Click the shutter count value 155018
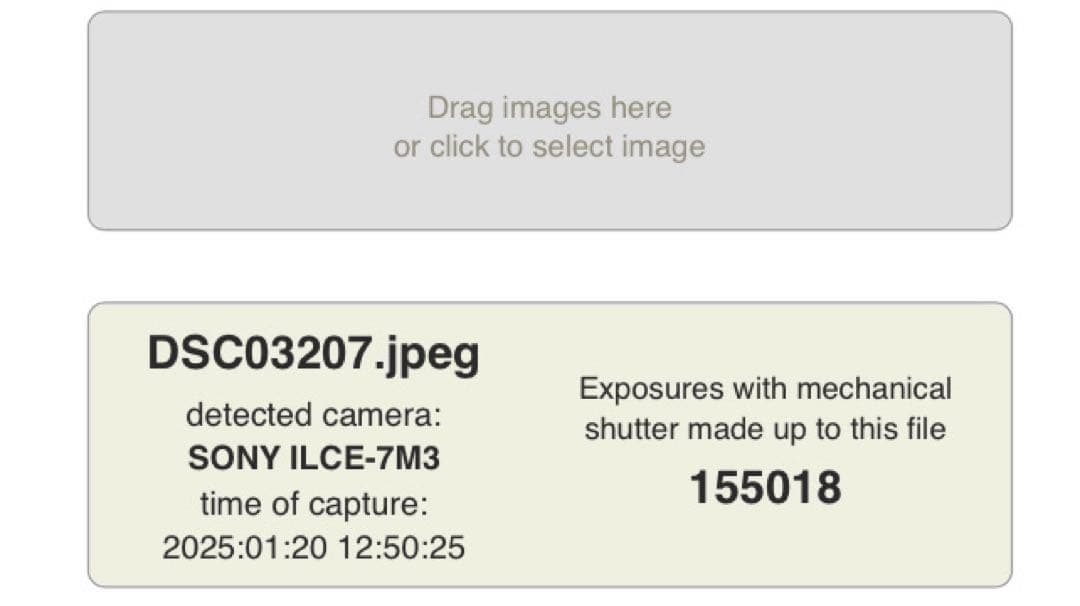The image size is (1080, 606). tap(767, 487)
